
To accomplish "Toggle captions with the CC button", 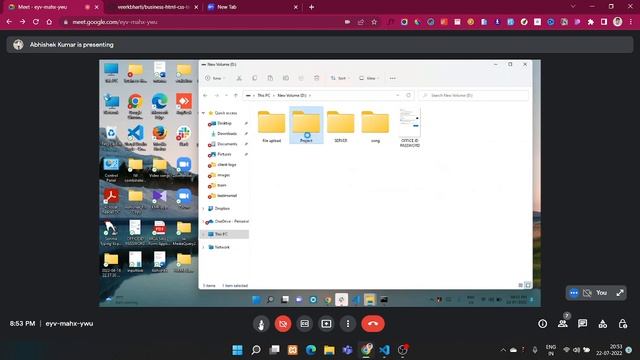I will pyautogui.click(x=304, y=324).
